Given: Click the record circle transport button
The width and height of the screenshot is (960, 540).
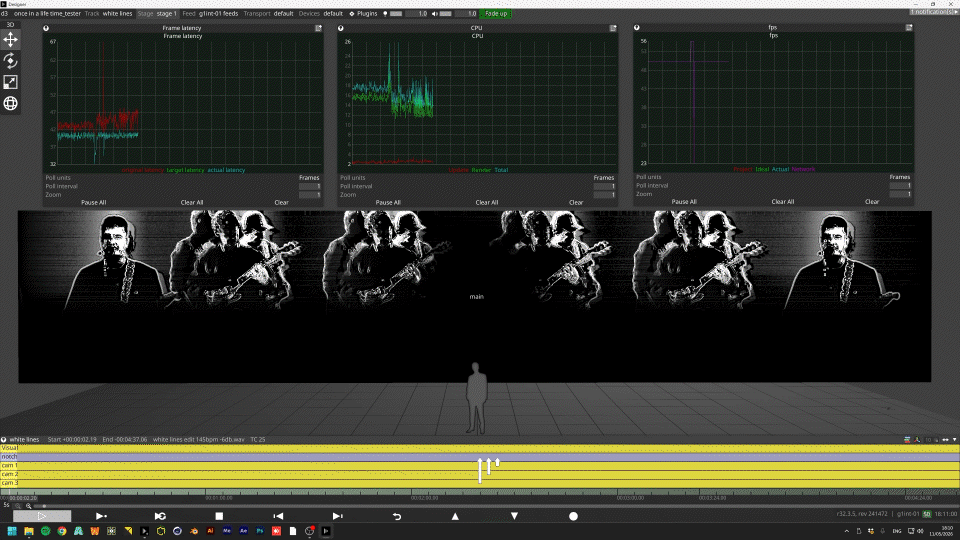Looking at the screenshot, I should pos(573,516).
